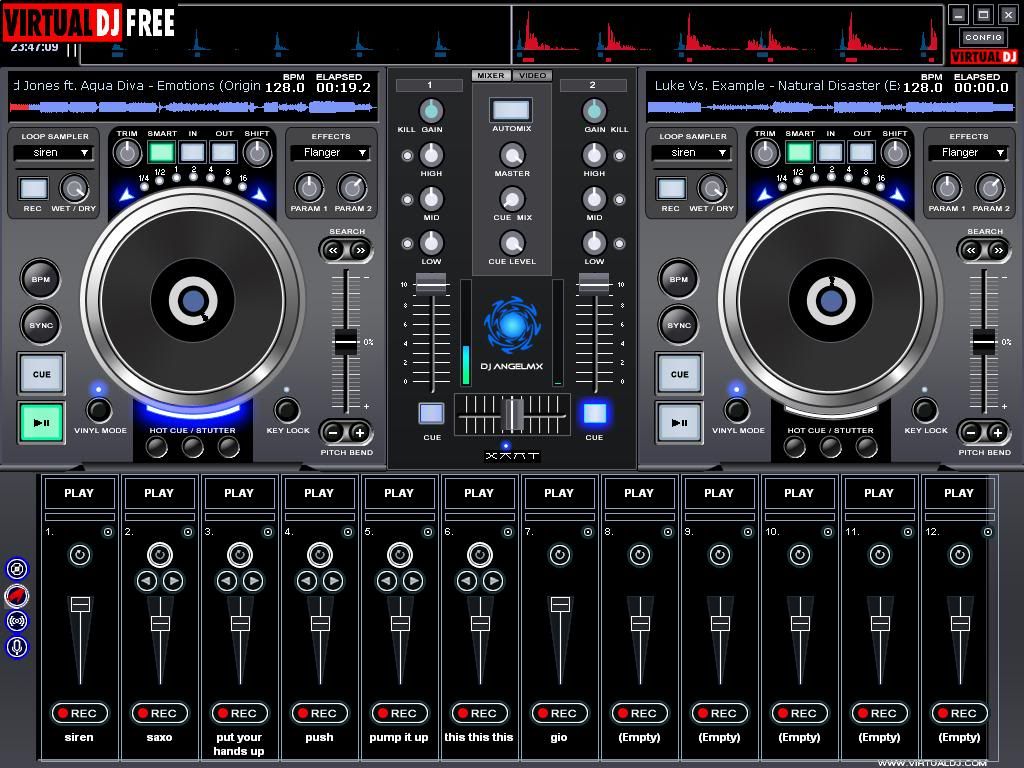Switch to the MIXER tab
This screenshot has width=1024, height=768.
point(491,76)
